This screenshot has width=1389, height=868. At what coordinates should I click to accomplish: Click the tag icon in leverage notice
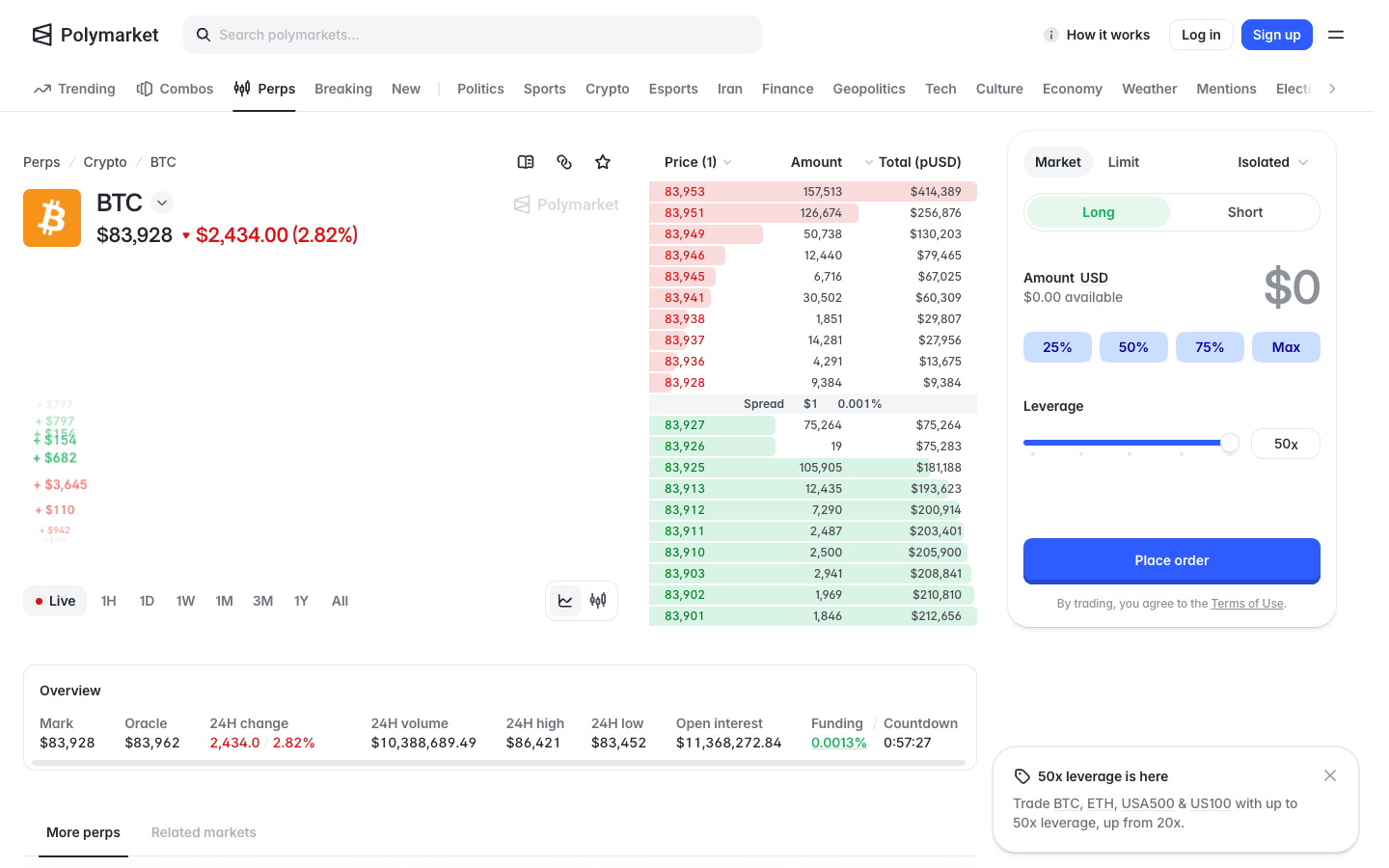click(1022, 776)
